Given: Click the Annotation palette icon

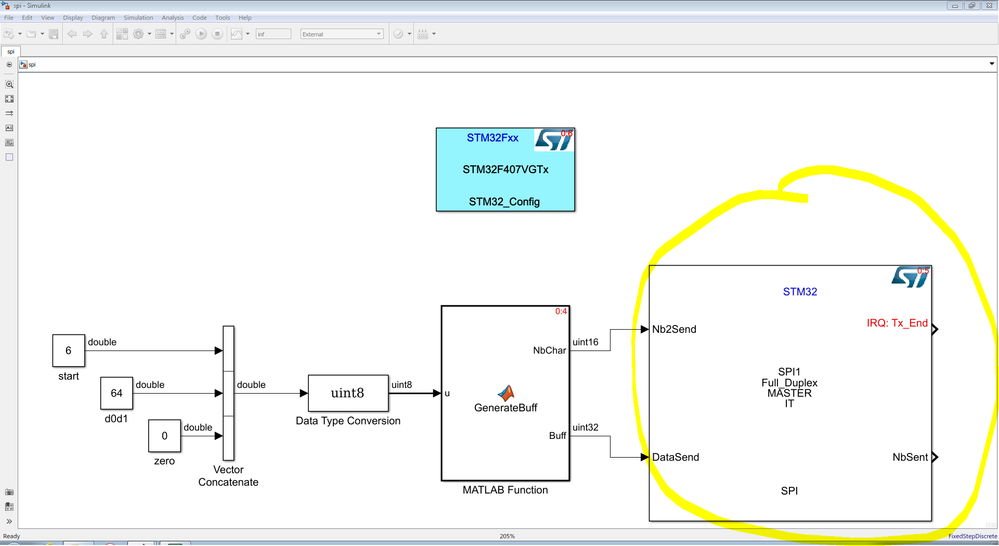Looking at the screenshot, I should 9,128.
